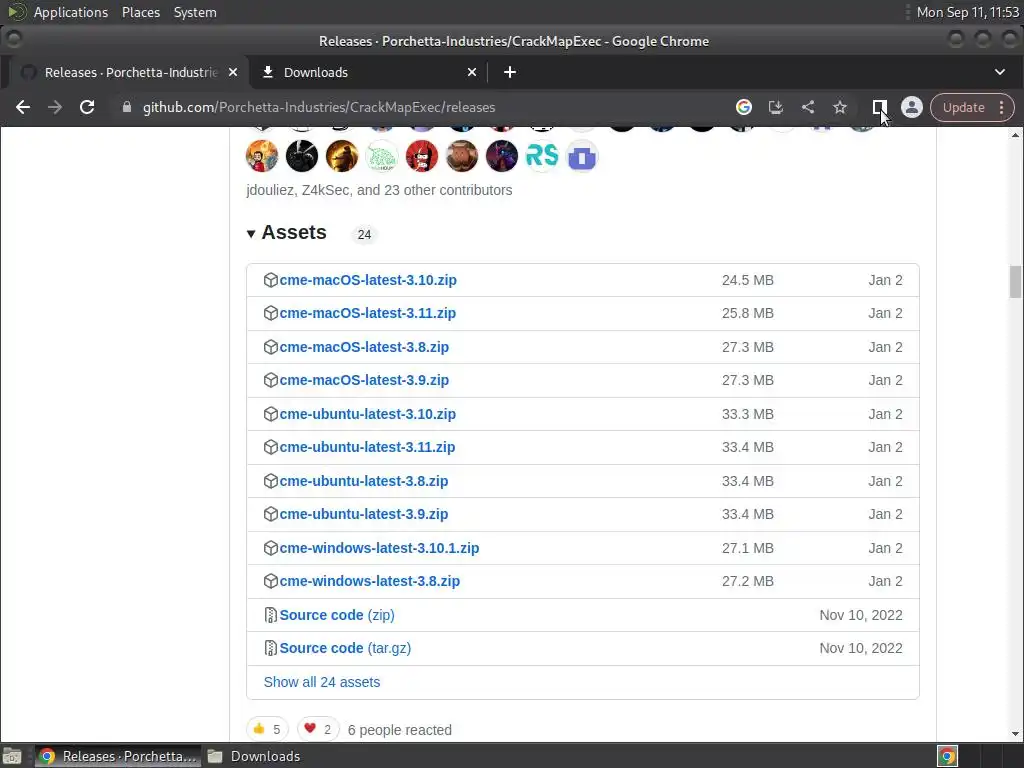Click the address bar URL field
This screenshot has height=768, width=1024.
coord(418,107)
